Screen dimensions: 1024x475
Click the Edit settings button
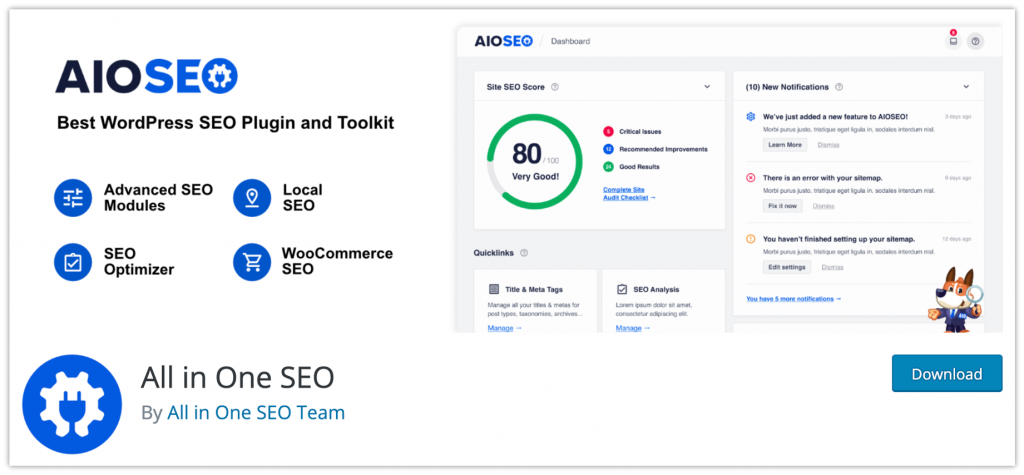click(x=787, y=267)
